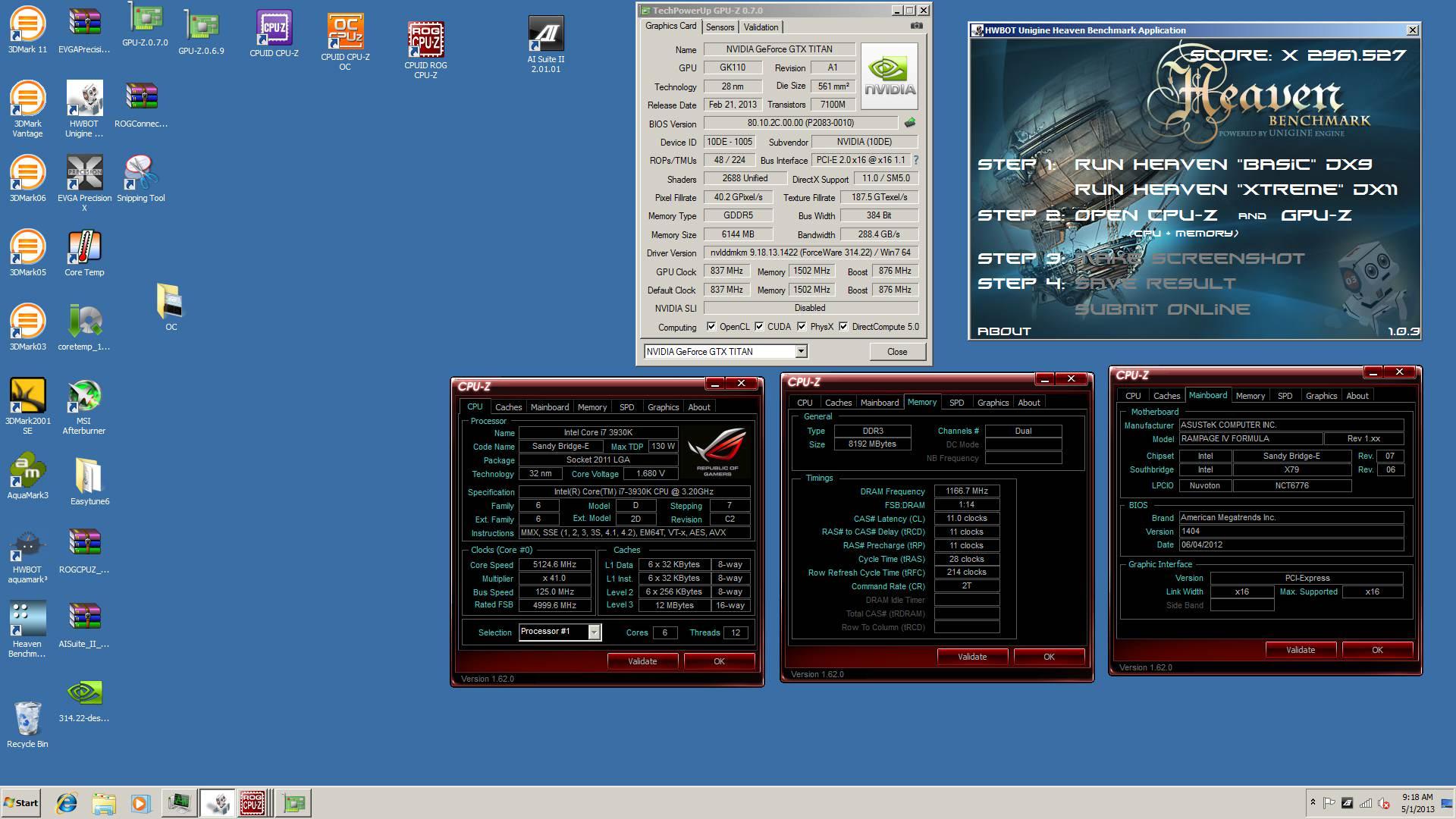
Task: Click the volume icon in system tray
Action: click(x=1383, y=803)
